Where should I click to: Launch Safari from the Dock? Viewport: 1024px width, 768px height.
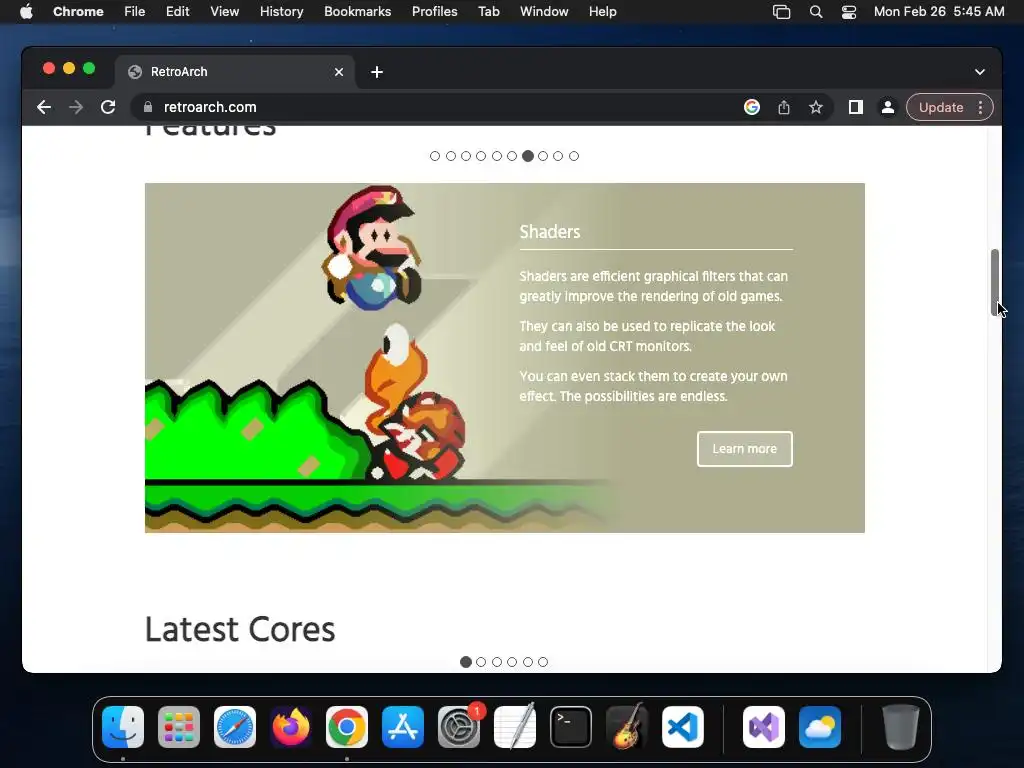tap(235, 727)
